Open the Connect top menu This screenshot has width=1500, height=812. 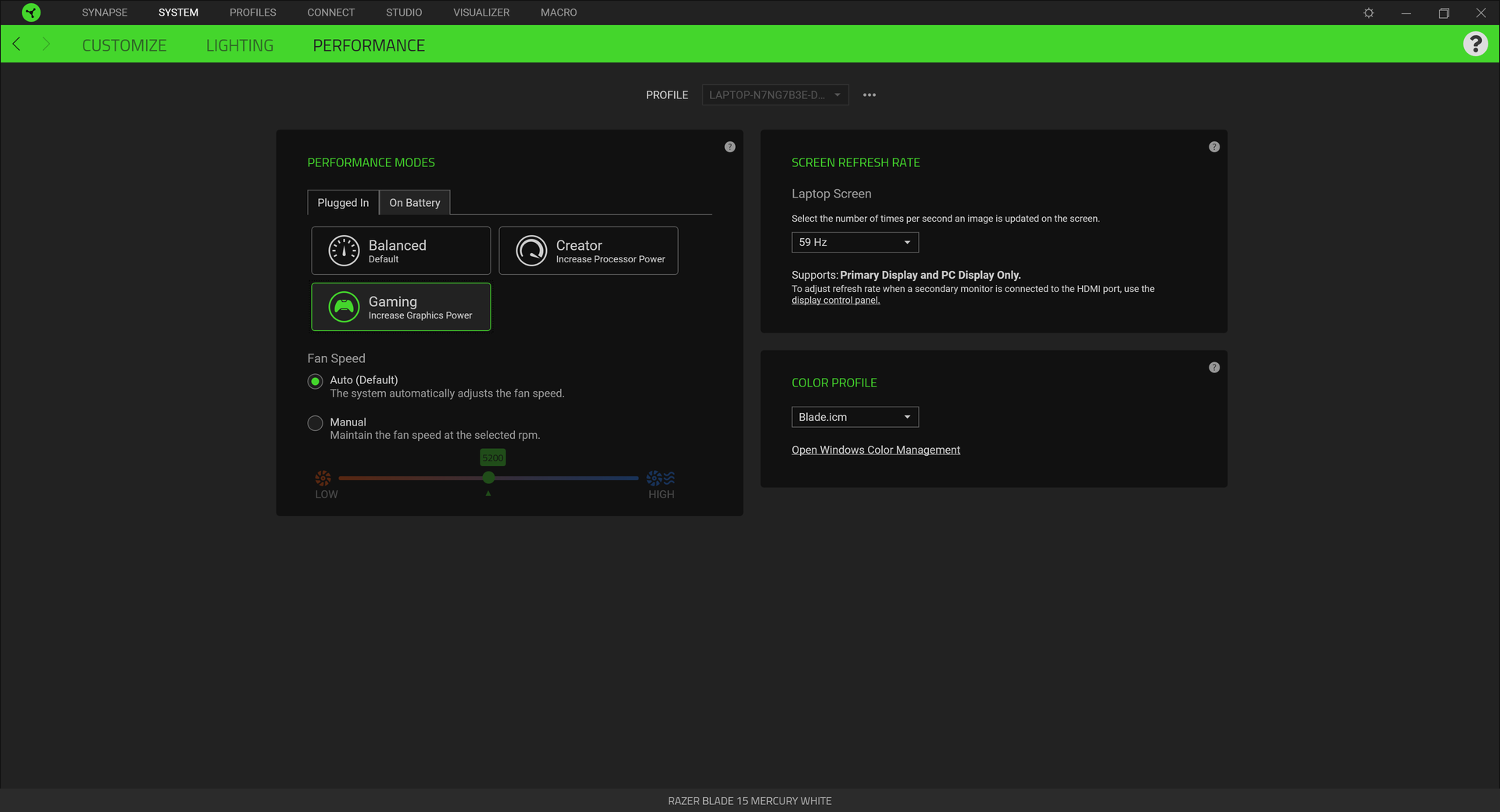pos(330,12)
